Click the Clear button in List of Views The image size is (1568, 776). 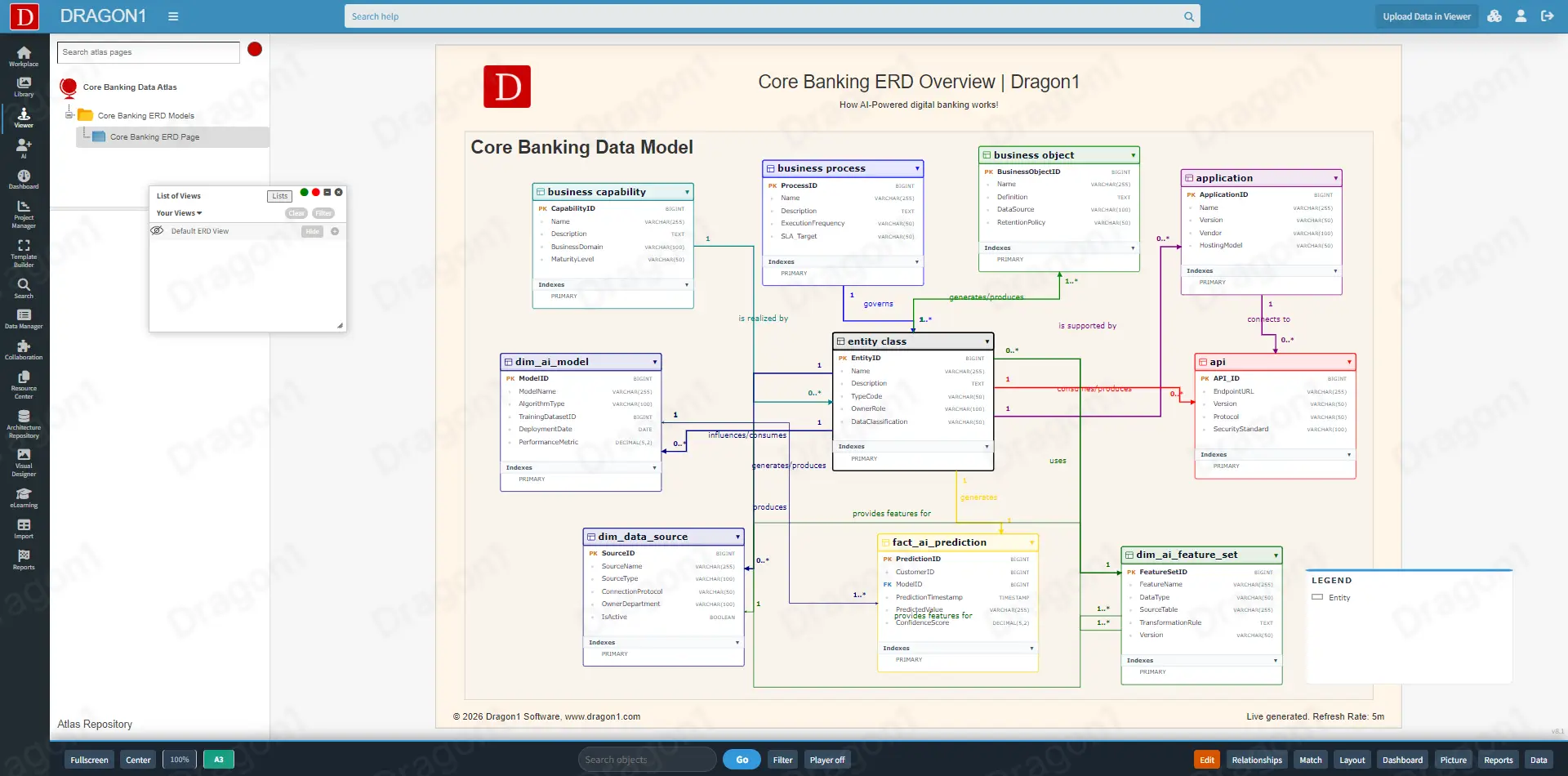coord(296,213)
